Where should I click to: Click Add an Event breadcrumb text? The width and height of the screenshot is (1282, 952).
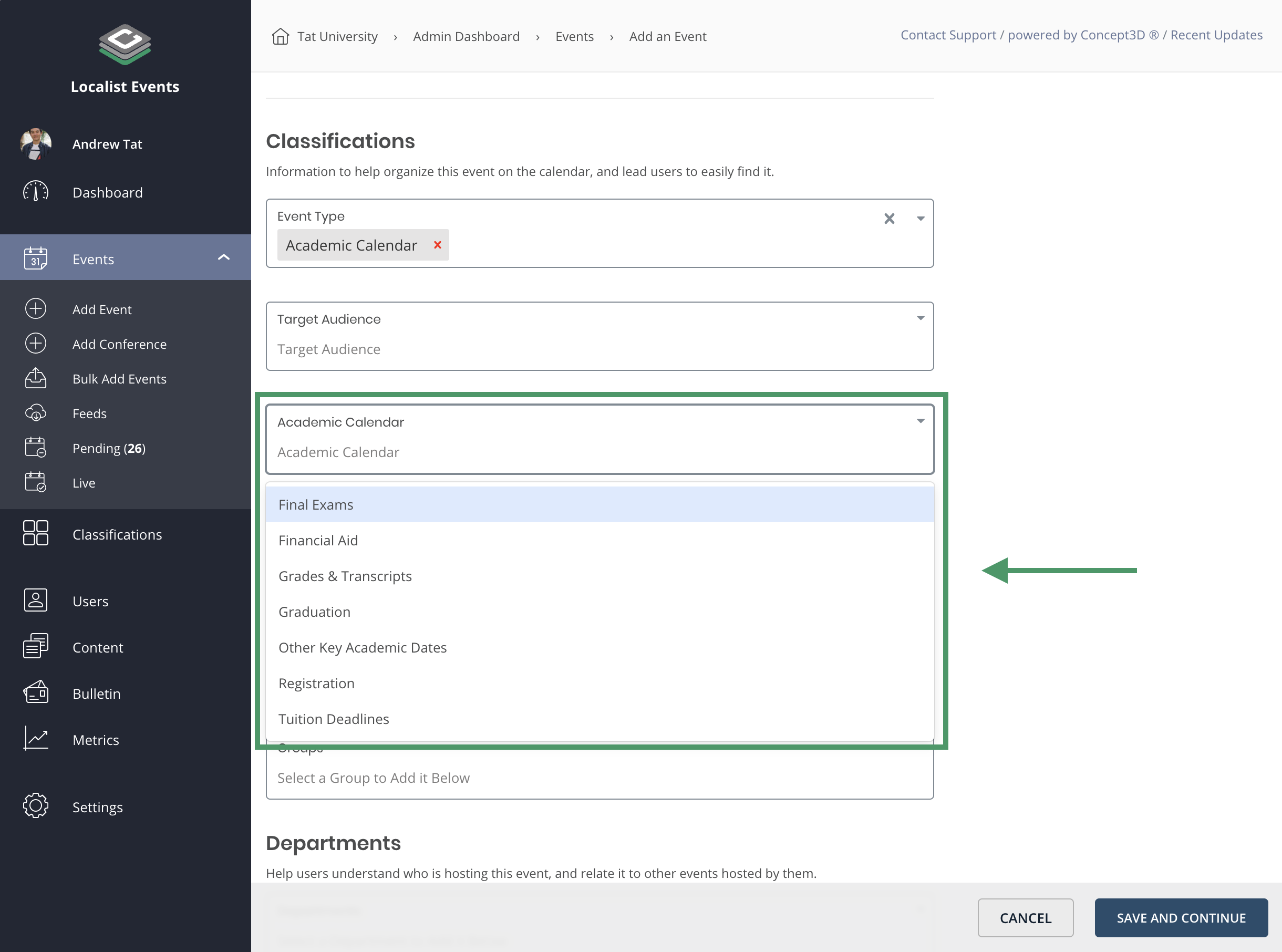pyautogui.click(x=667, y=36)
